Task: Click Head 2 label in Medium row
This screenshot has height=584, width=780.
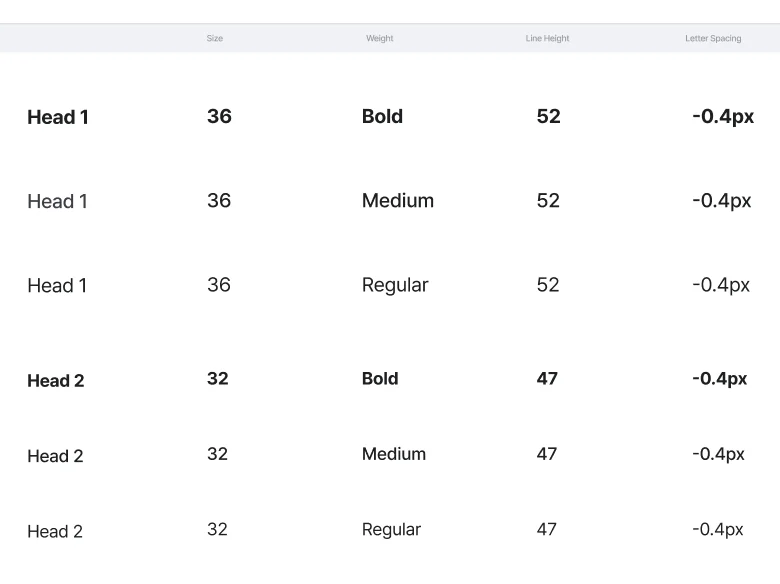Action: click(55, 456)
